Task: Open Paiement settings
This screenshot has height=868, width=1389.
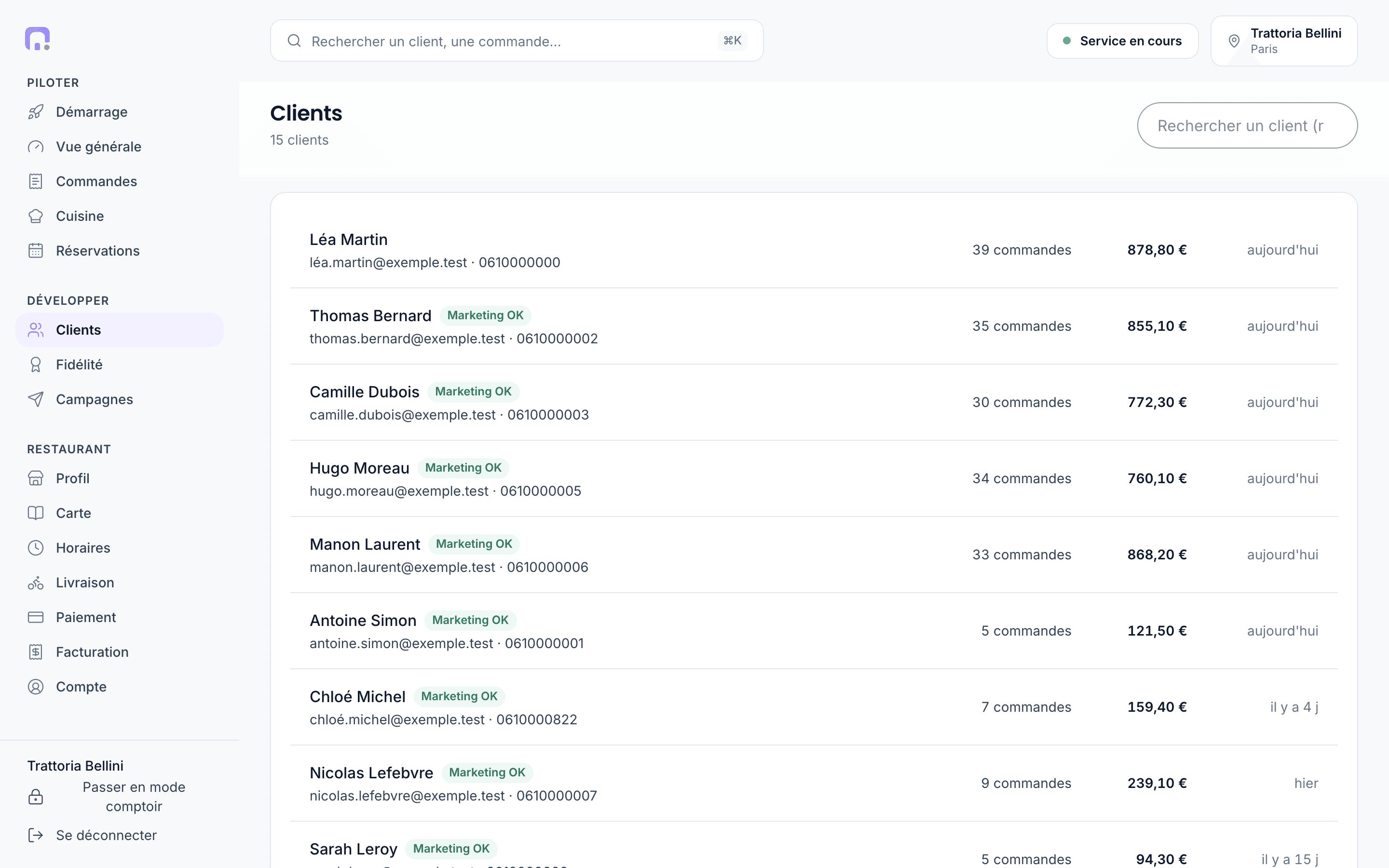Action: (x=120, y=617)
